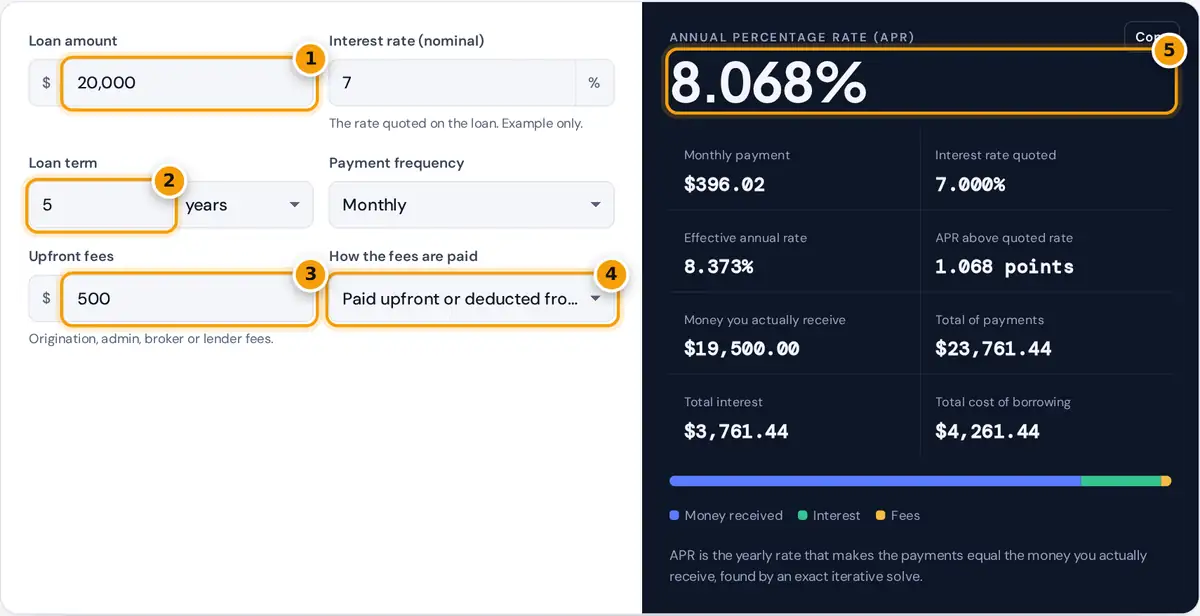This screenshot has height=616, width=1200.
Task: Click the $4,261.44 total cost of borrowing
Action: 987,432
